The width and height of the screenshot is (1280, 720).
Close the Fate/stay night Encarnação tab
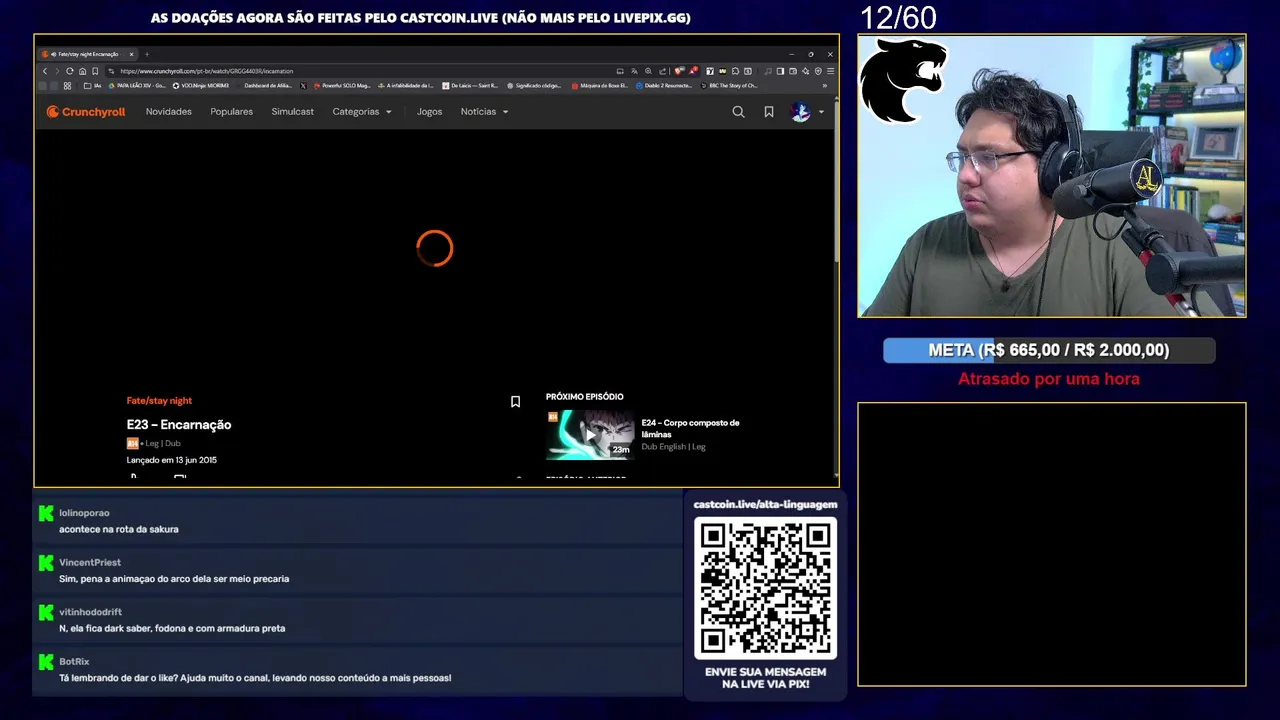pyautogui.click(x=131, y=54)
